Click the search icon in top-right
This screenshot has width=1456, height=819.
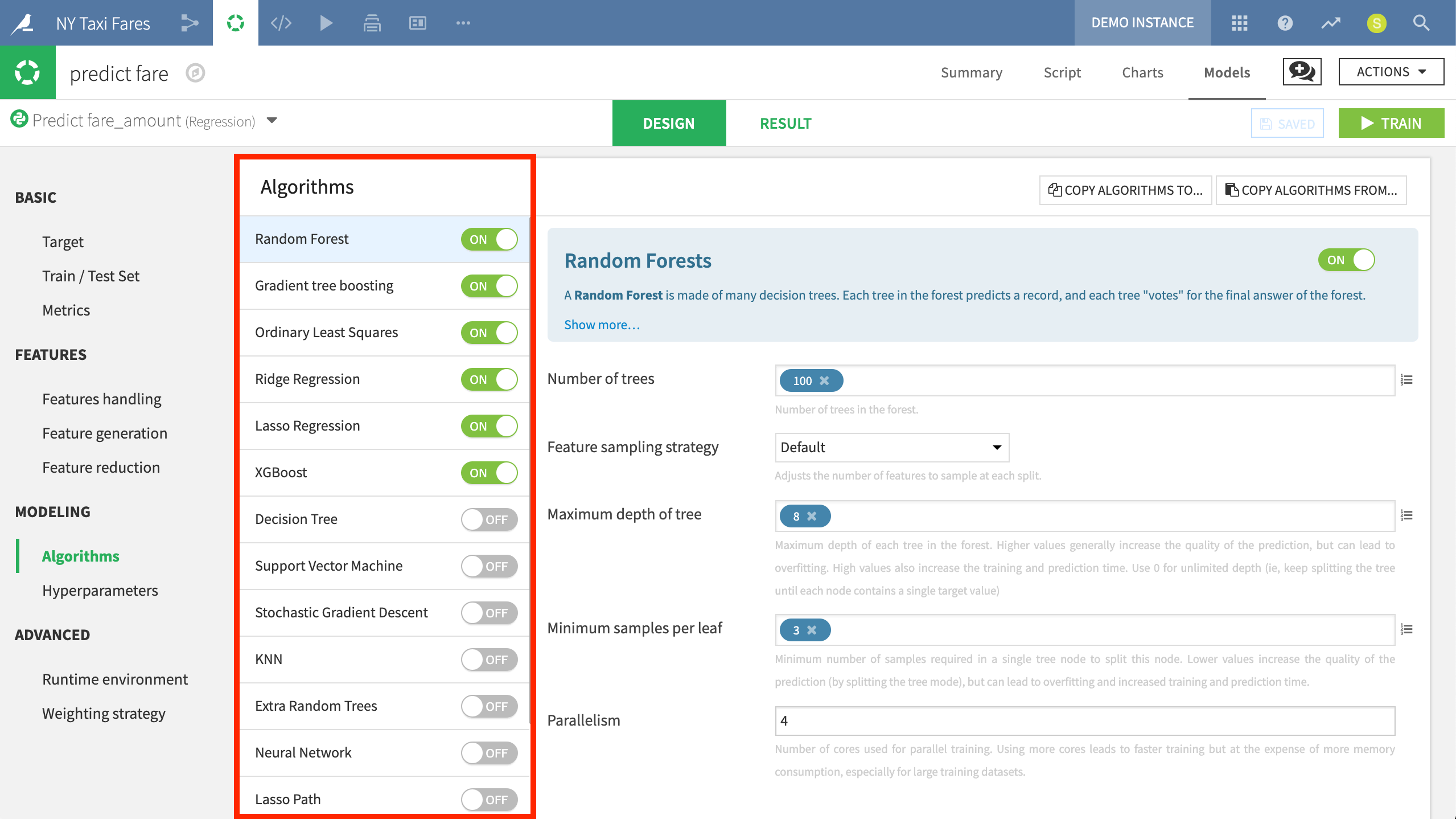1421,22
